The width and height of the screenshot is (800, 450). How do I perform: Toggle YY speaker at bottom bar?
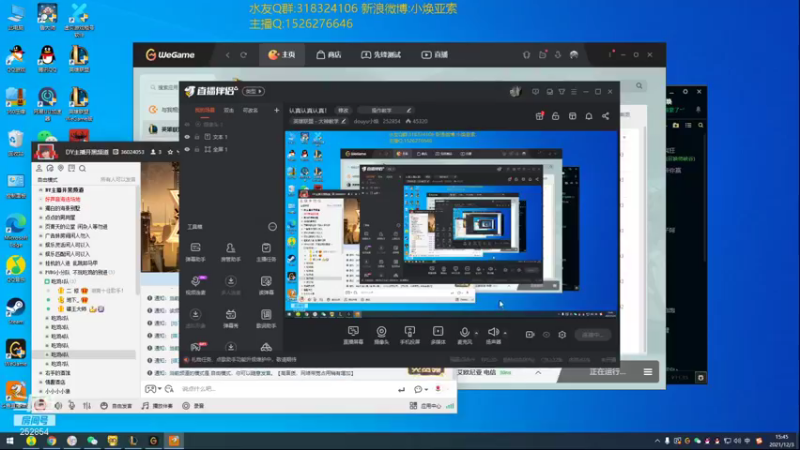(58, 406)
